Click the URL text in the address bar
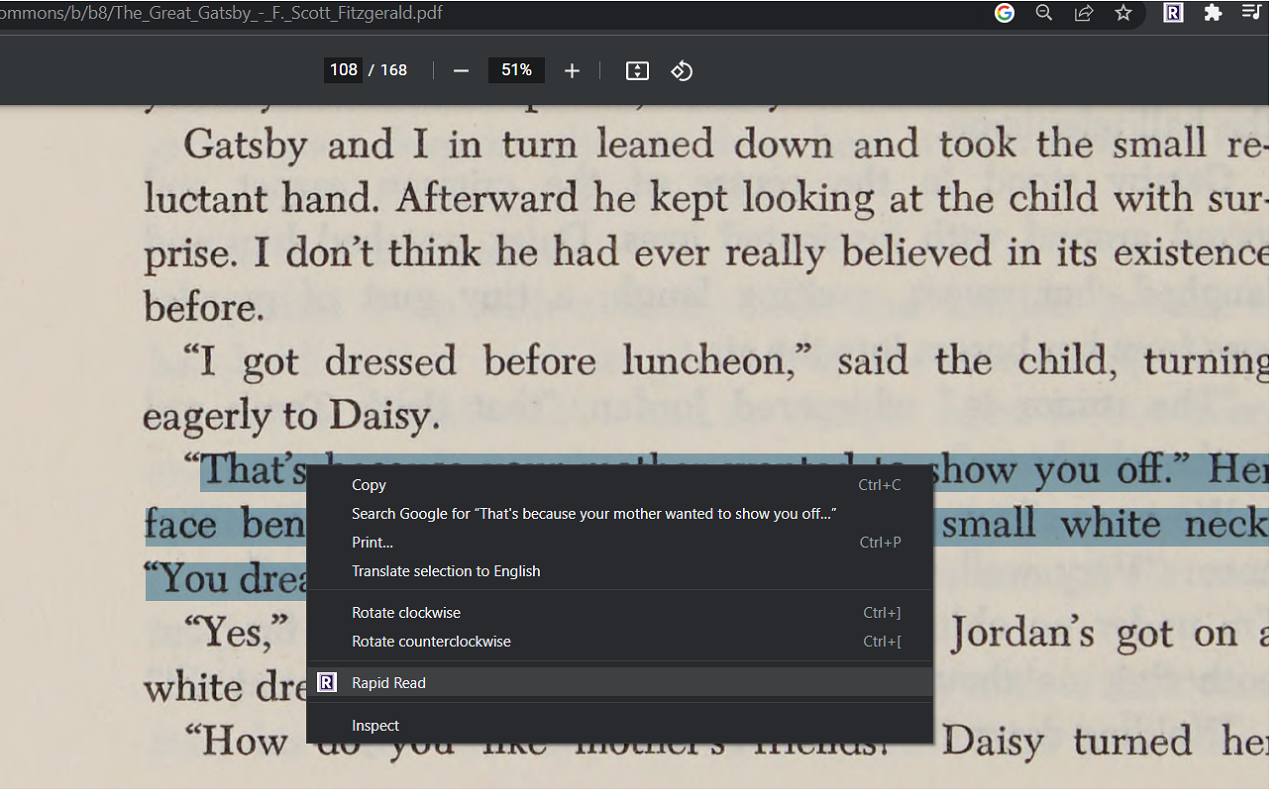This screenshot has width=1280, height=800. tap(222, 13)
